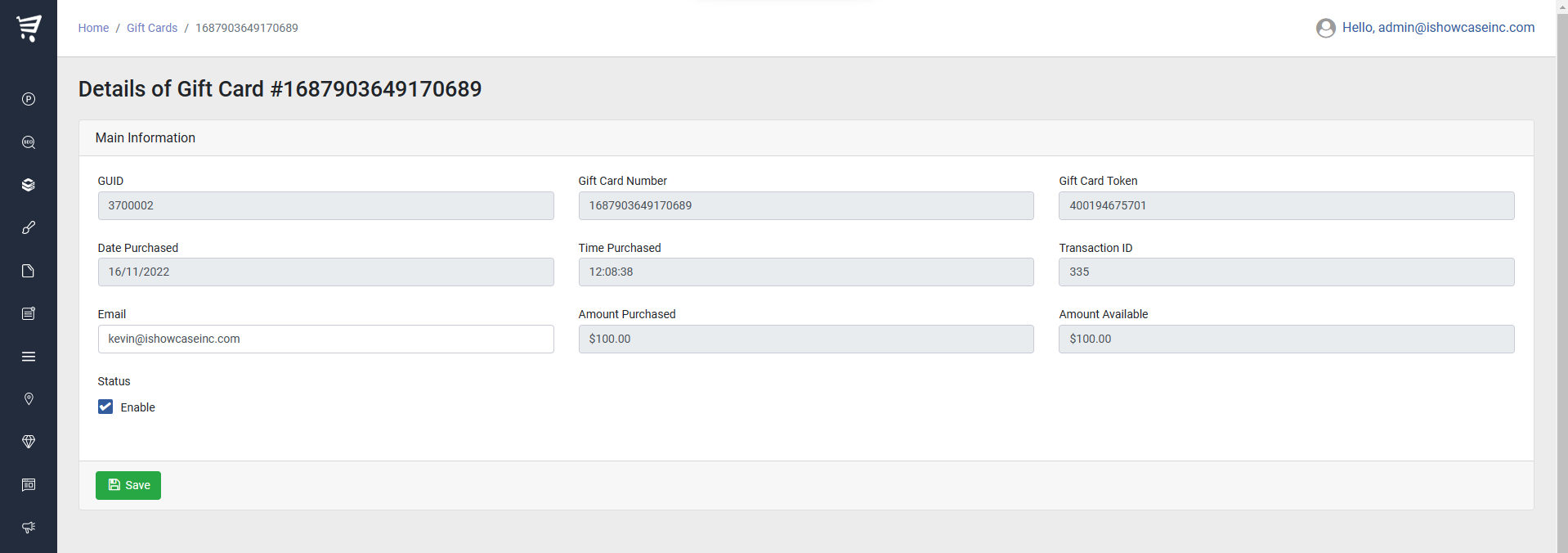Image resolution: width=1568 pixels, height=553 pixels.
Task: Open the megaphone sidebar icon
Action: 29,528
